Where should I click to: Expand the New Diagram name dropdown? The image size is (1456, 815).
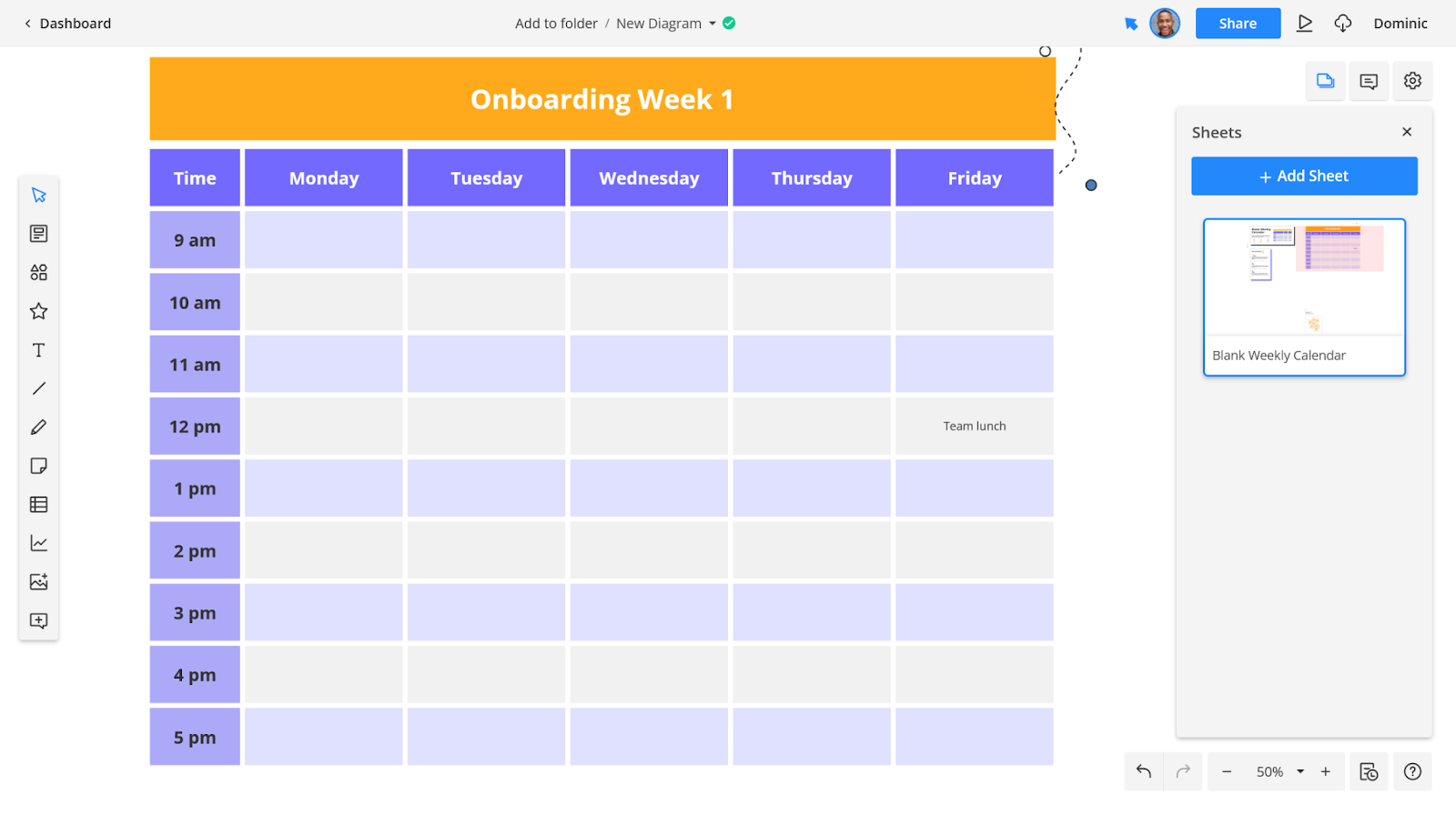click(712, 24)
